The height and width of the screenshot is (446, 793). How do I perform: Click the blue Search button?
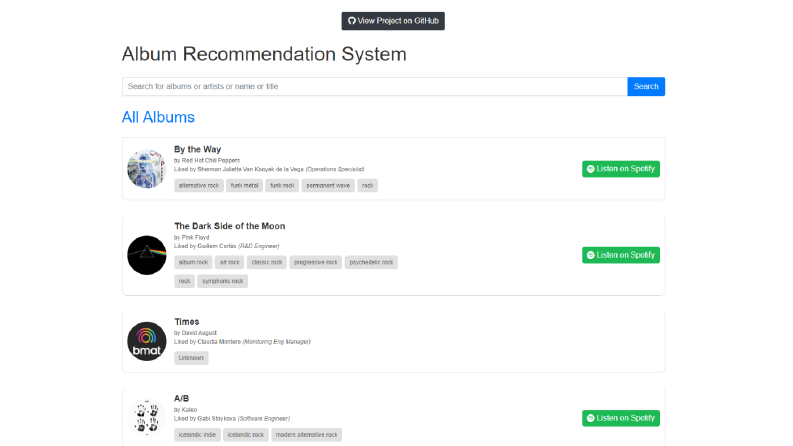(646, 86)
